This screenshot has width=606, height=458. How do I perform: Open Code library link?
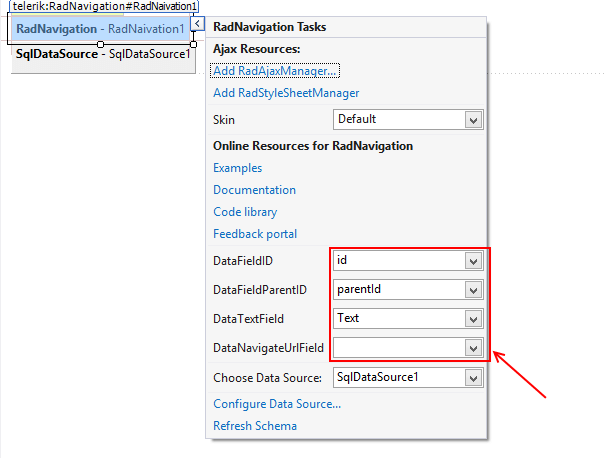point(245,212)
